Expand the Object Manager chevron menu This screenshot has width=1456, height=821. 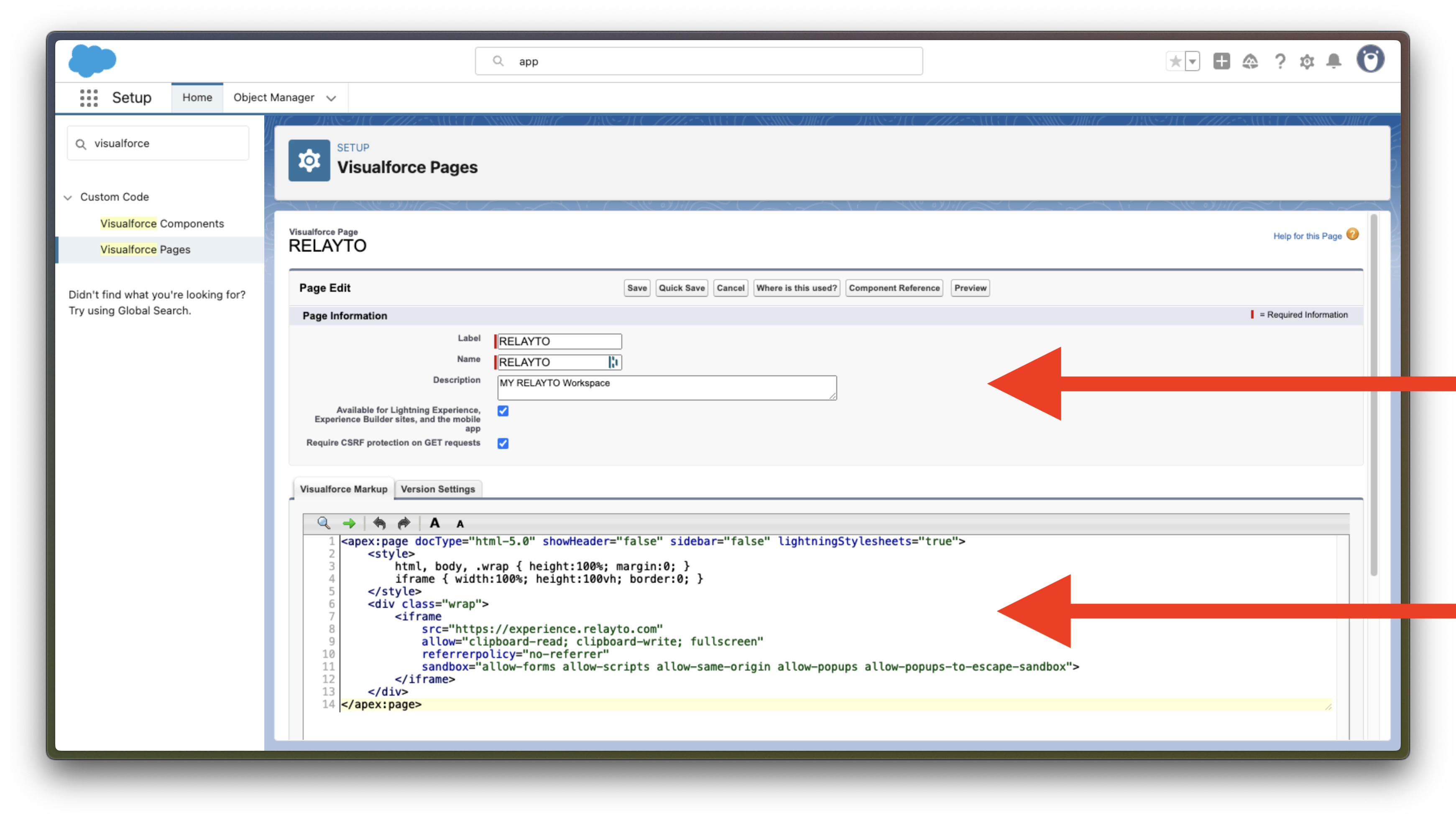(x=331, y=98)
